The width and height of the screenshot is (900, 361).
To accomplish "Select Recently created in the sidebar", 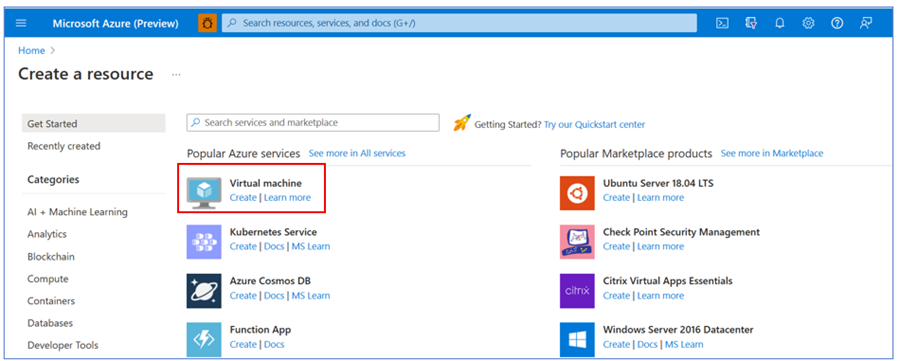I will coord(64,146).
